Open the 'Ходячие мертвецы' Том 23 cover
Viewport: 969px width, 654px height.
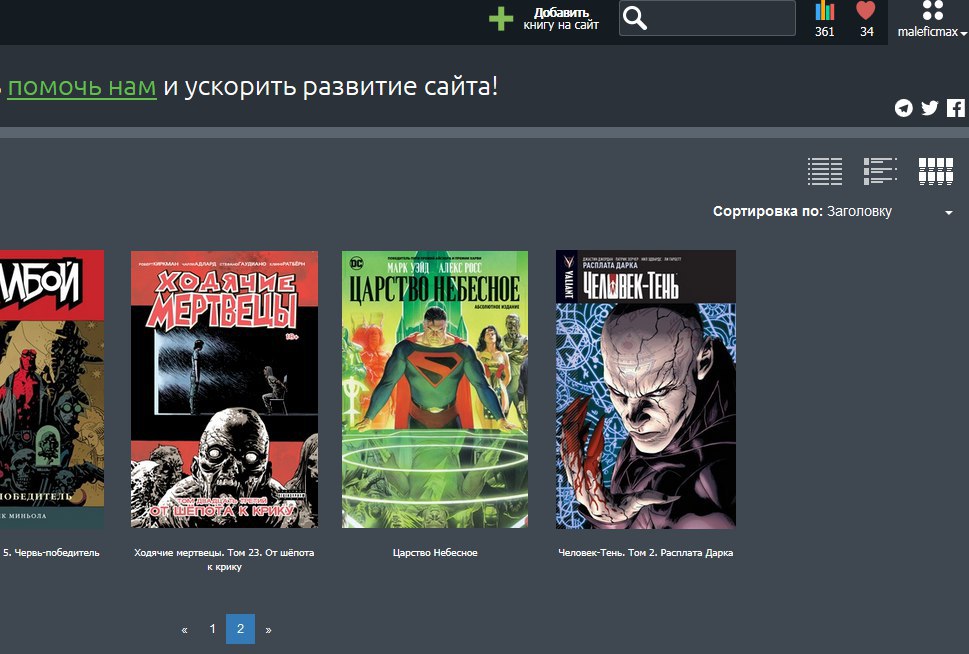(x=224, y=389)
